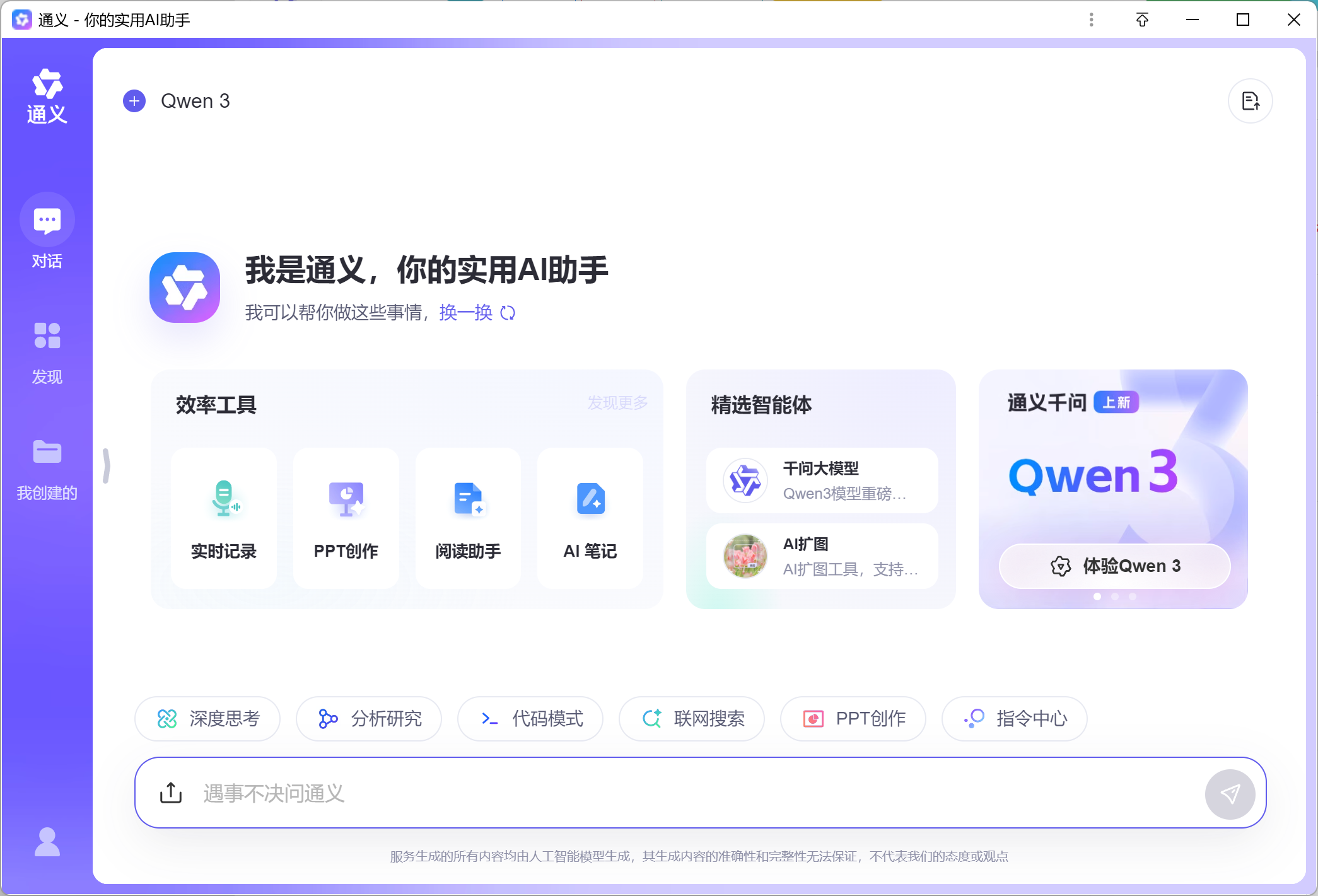Screen dimensions: 1318x896
Task: Open 我创建的 folder section
Action: click(47, 470)
